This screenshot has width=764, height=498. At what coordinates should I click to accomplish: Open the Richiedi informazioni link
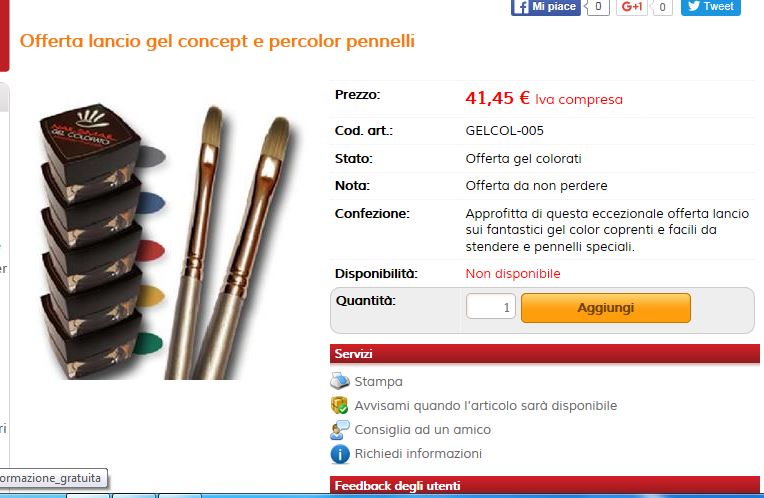pos(418,454)
